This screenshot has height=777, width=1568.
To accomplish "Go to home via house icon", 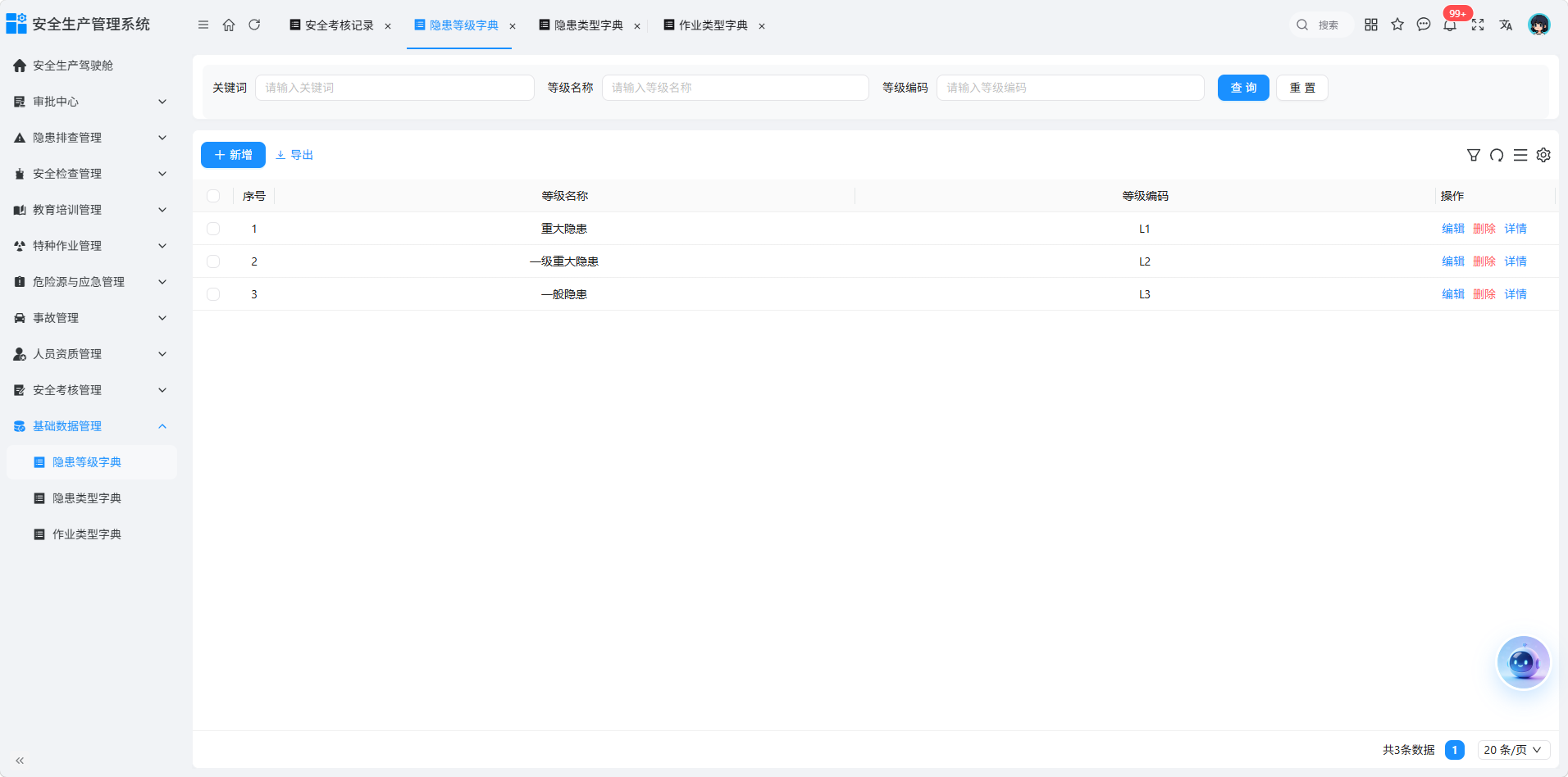I will click(x=229, y=25).
